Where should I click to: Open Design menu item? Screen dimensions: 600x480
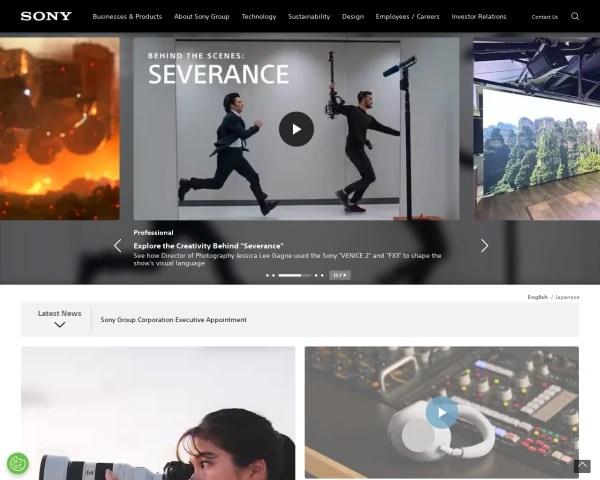tap(353, 16)
